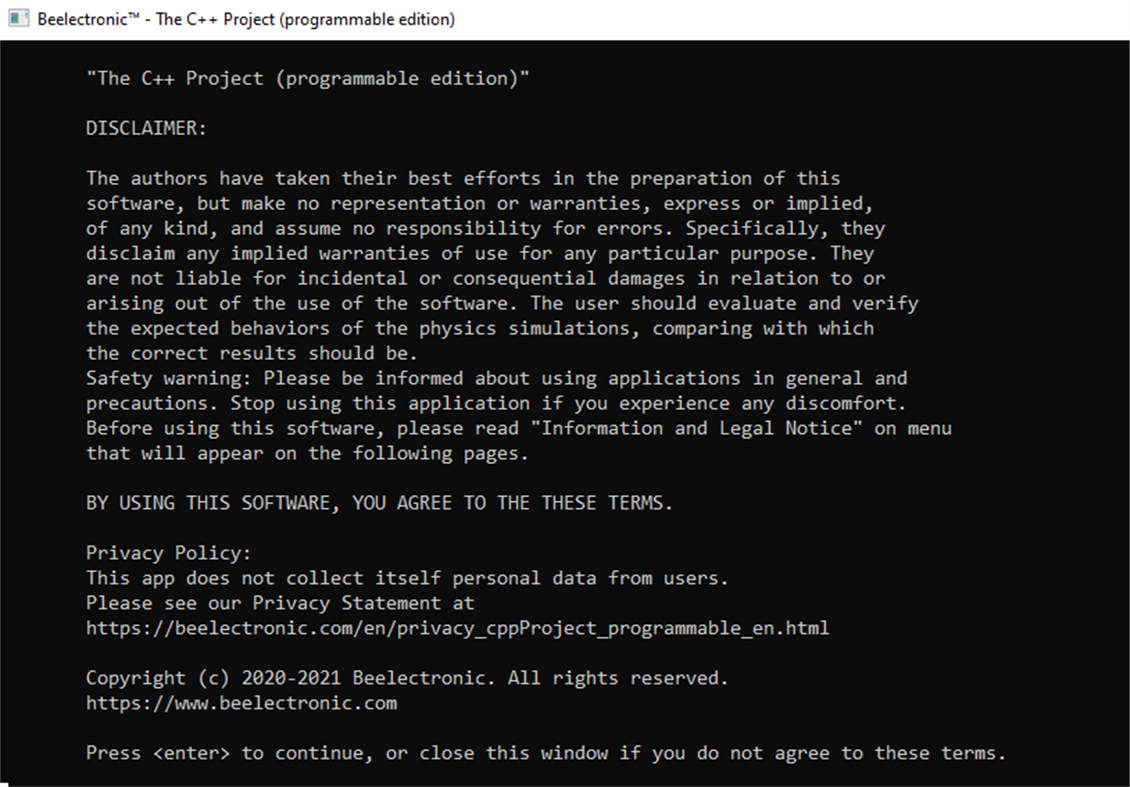Click the BY USING THIS SOFTWARE line
Image resolution: width=1130 pixels, height=787 pixels.
click(x=378, y=502)
